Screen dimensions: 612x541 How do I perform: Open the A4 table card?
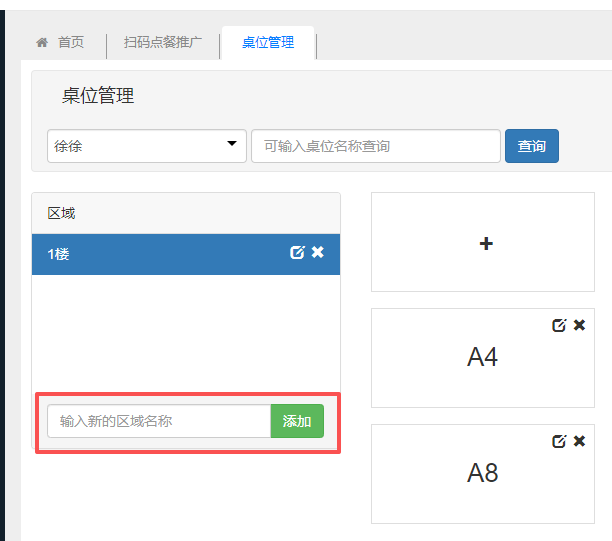pos(482,360)
